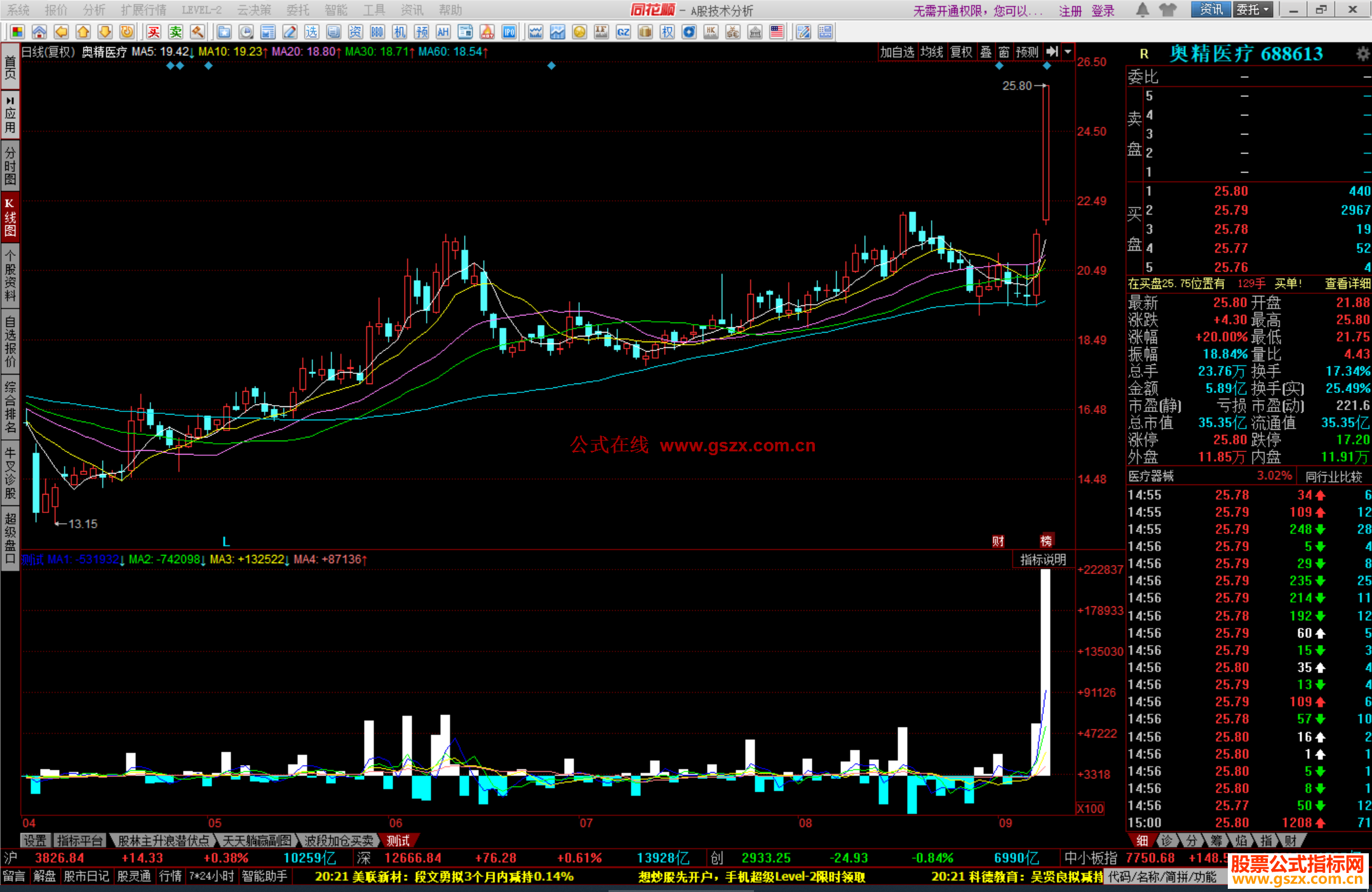This screenshot has width=1372, height=892.
Task: Click the stock panel settings gear
Action: (1362, 54)
